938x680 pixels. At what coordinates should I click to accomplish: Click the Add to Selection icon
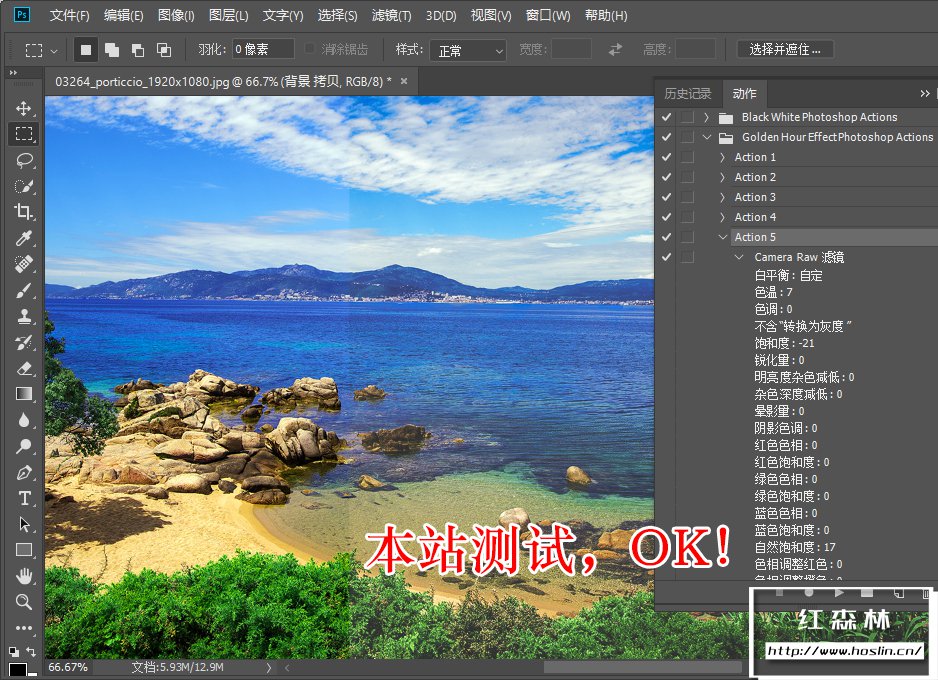[x=111, y=50]
